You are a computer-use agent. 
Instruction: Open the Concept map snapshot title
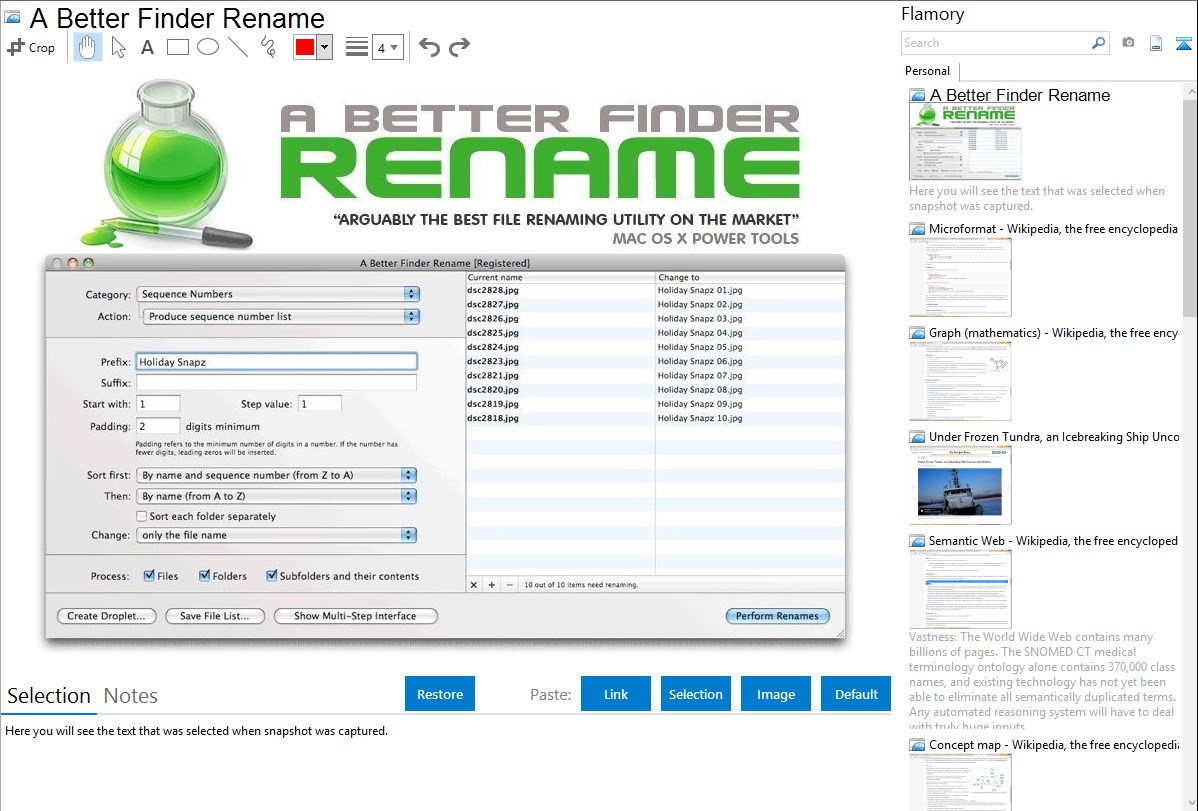coord(1053,744)
